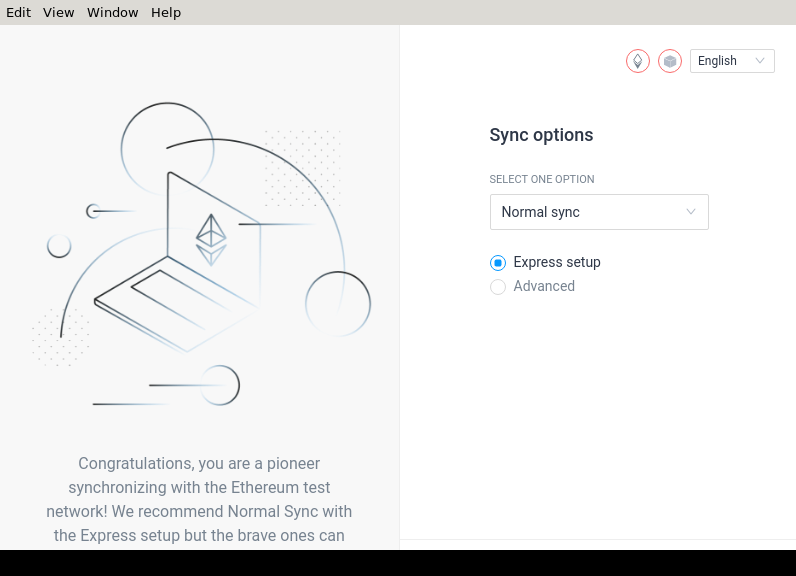
Task: Click the SELECT ONE OPTION label
Action: click(542, 179)
